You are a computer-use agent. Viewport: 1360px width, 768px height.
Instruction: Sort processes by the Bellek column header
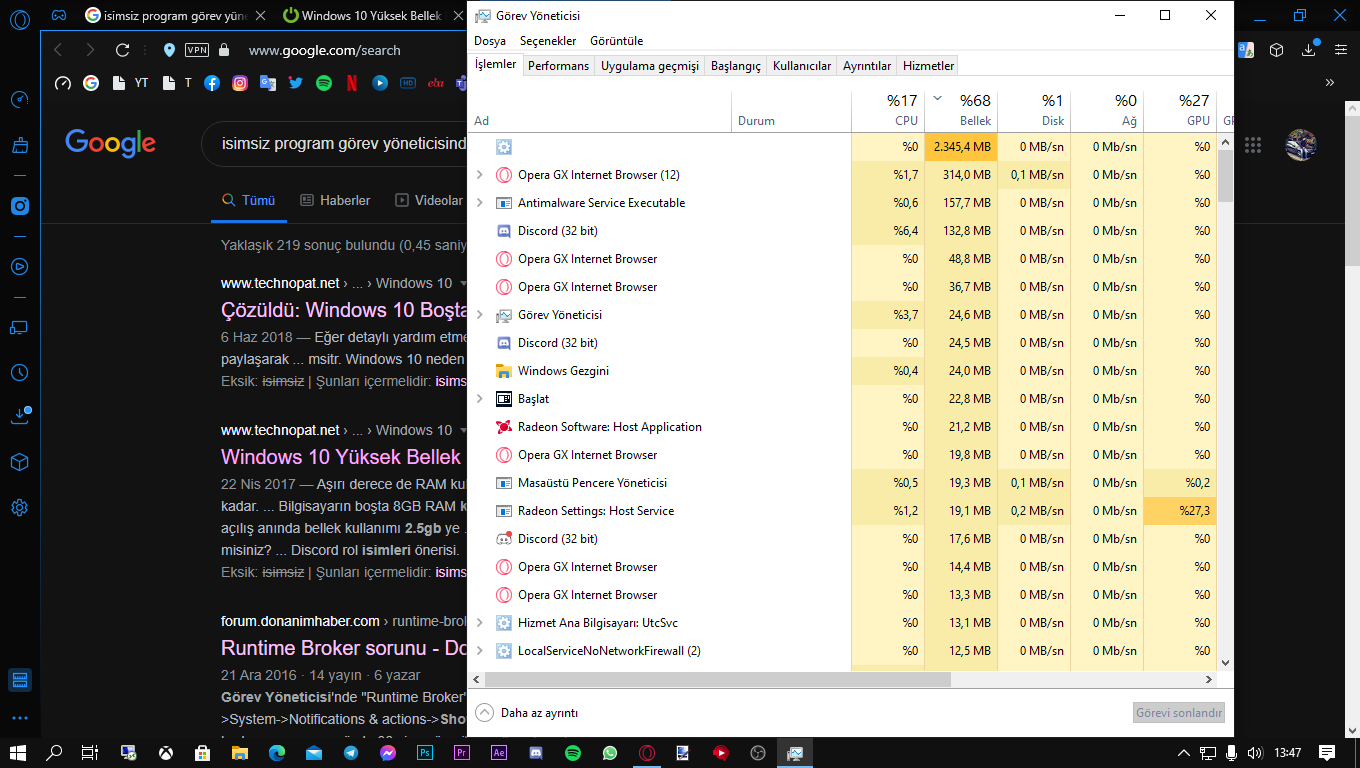(961, 110)
